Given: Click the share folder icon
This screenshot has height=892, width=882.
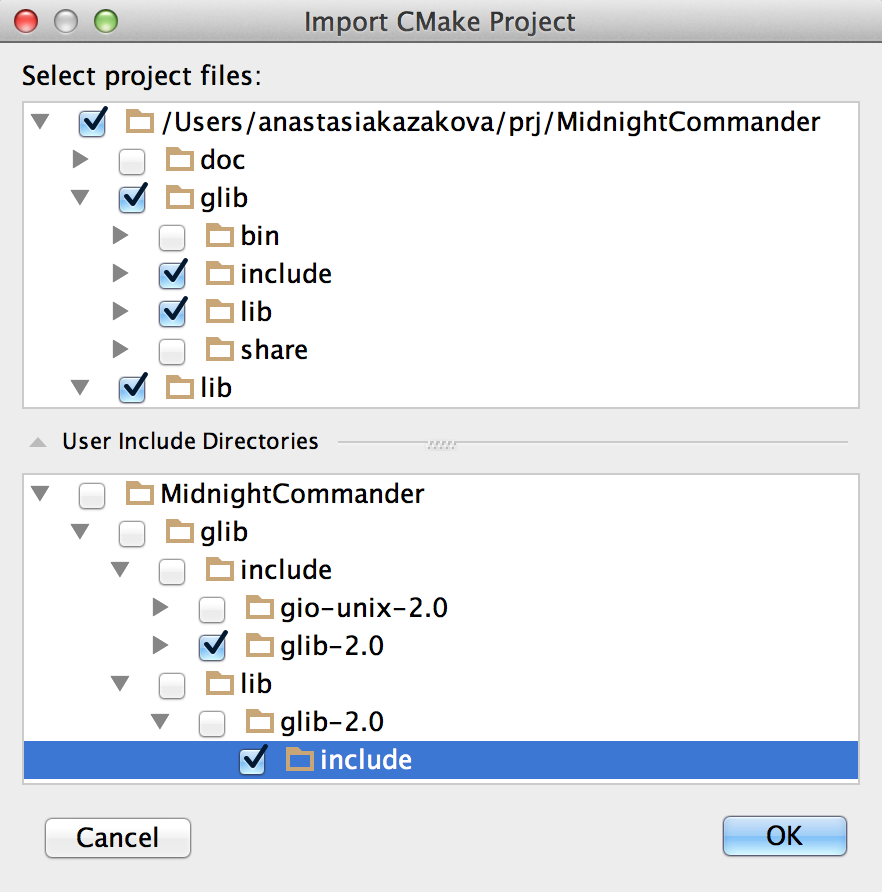Looking at the screenshot, I should (220, 349).
